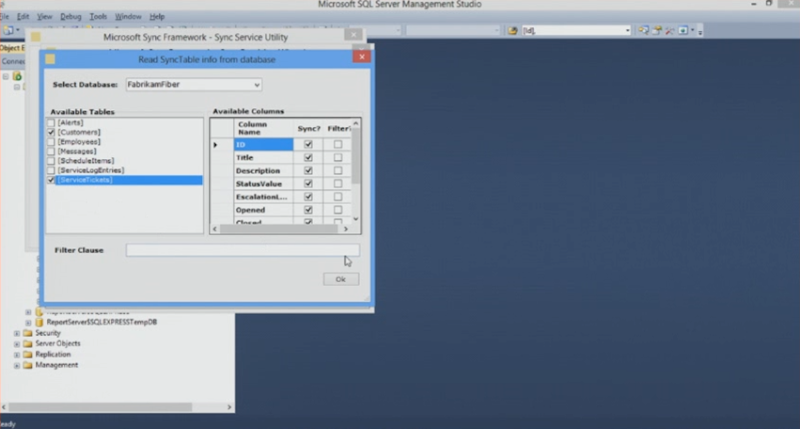Image resolution: width=800 pixels, height=429 pixels.
Task: Click the Sync? column header
Action: pyautogui.click(x=308, y=128)
